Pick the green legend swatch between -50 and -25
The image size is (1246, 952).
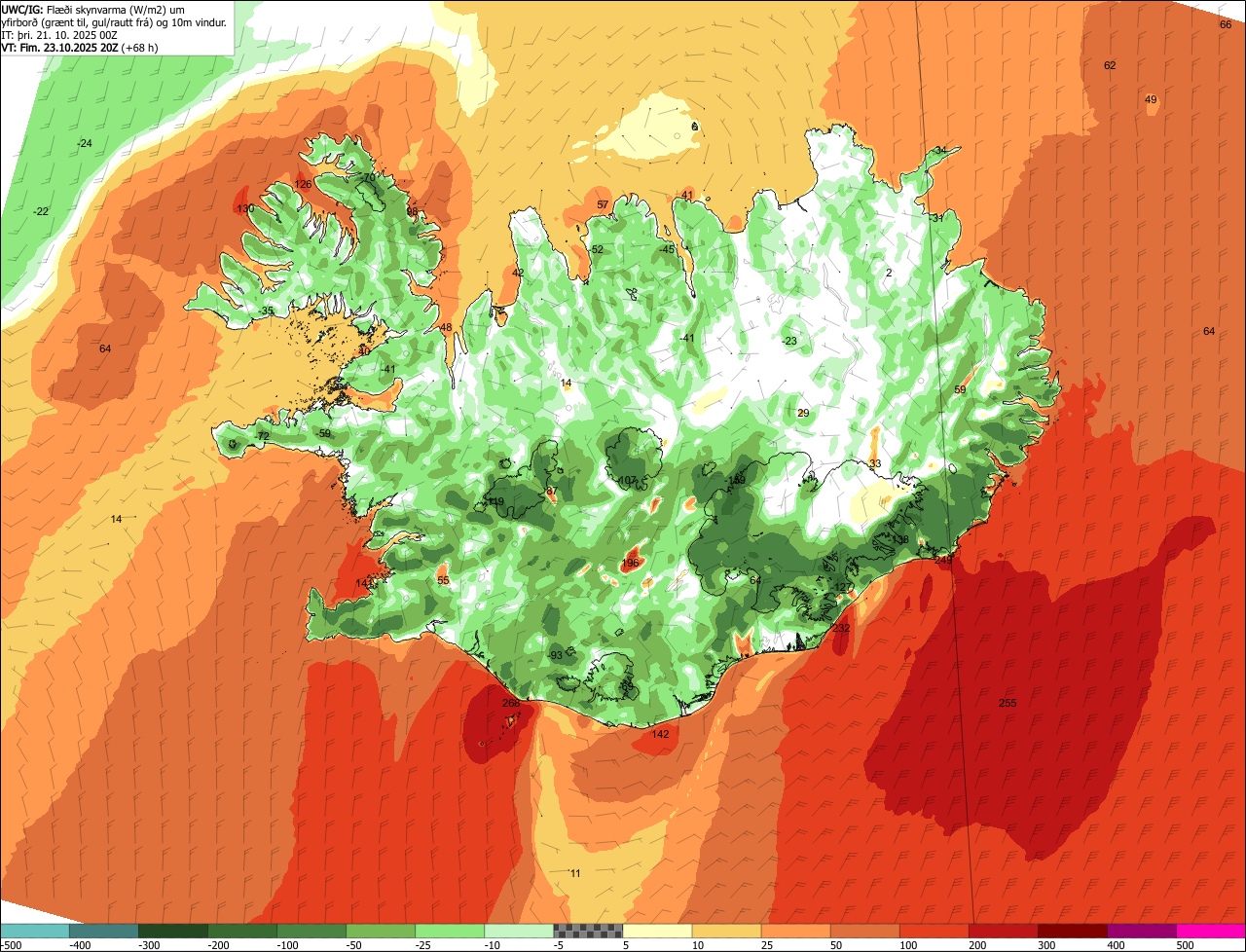(x=381, y=931)
